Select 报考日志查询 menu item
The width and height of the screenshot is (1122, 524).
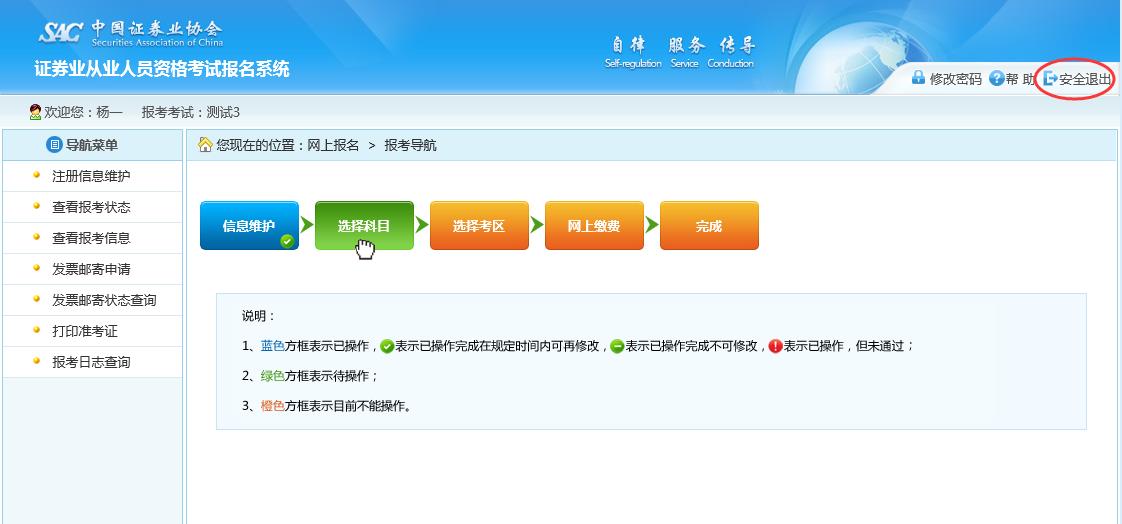(91, 362)
